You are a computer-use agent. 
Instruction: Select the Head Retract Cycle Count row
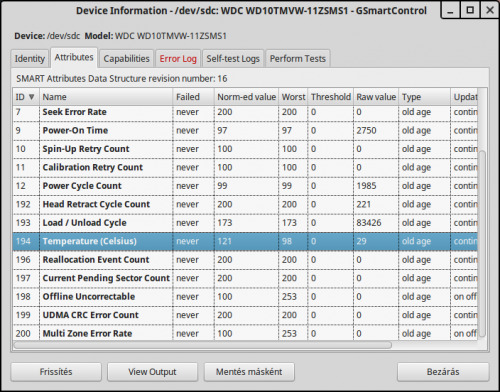245,204
